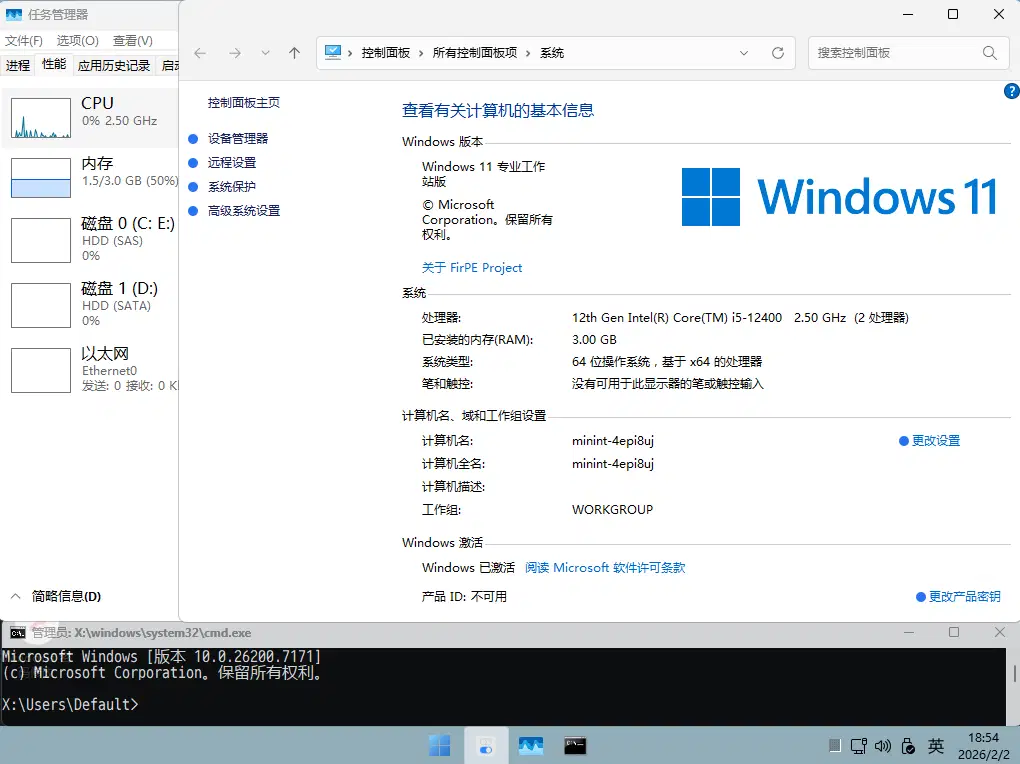This screenshot has height=764, width=1020.
Task: Go up one level with the up arrow
Action: (295, 53)
